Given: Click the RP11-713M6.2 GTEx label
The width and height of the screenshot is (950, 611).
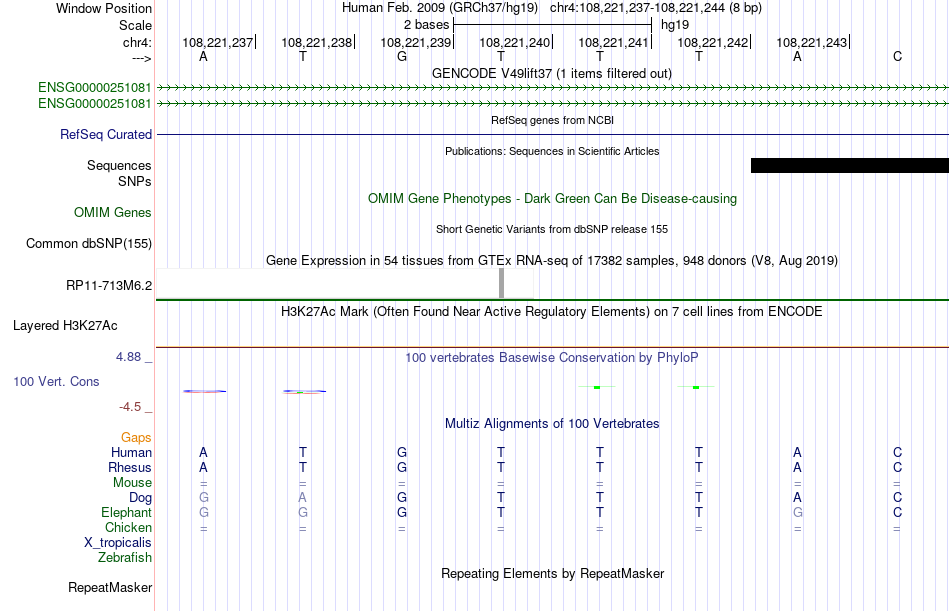Looking at the screenshot, I should [x=109, y=285].
